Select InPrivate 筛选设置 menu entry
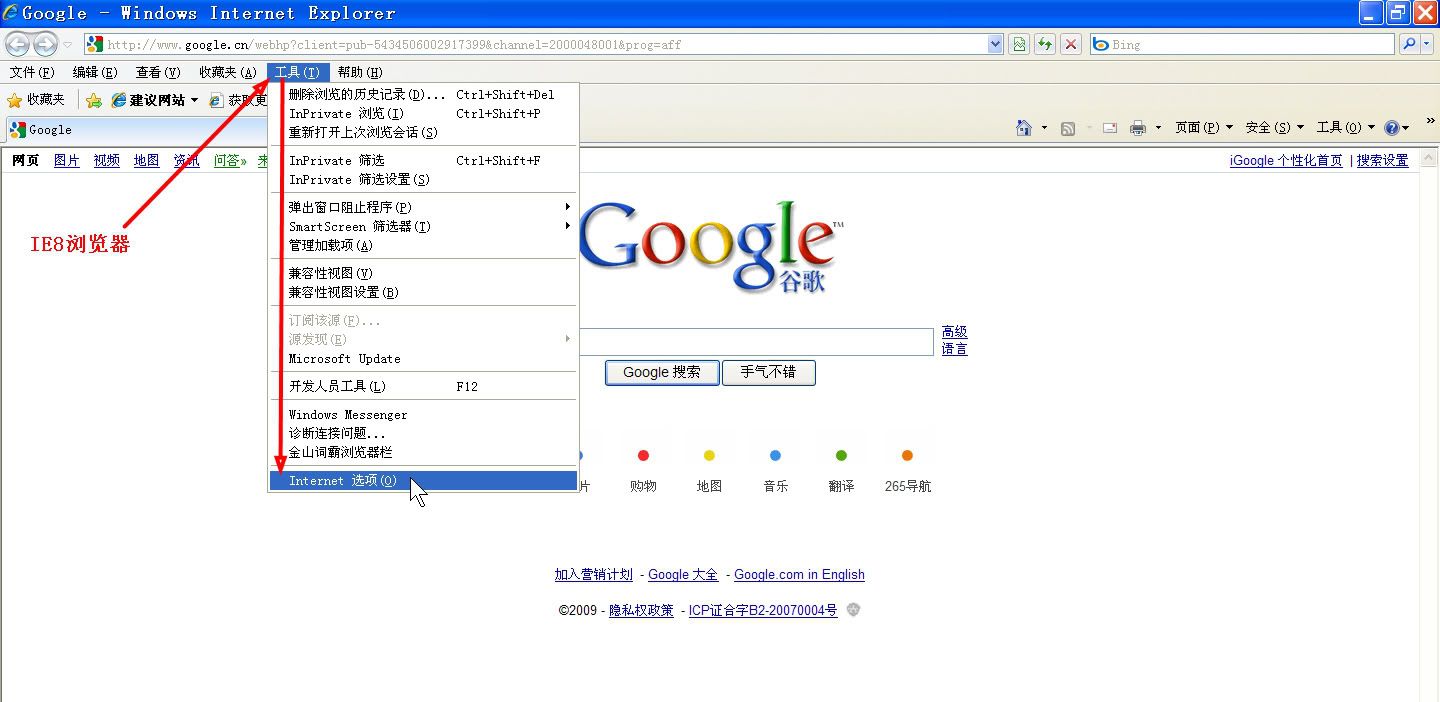1440x702 pixels. (x=423, y=180)
